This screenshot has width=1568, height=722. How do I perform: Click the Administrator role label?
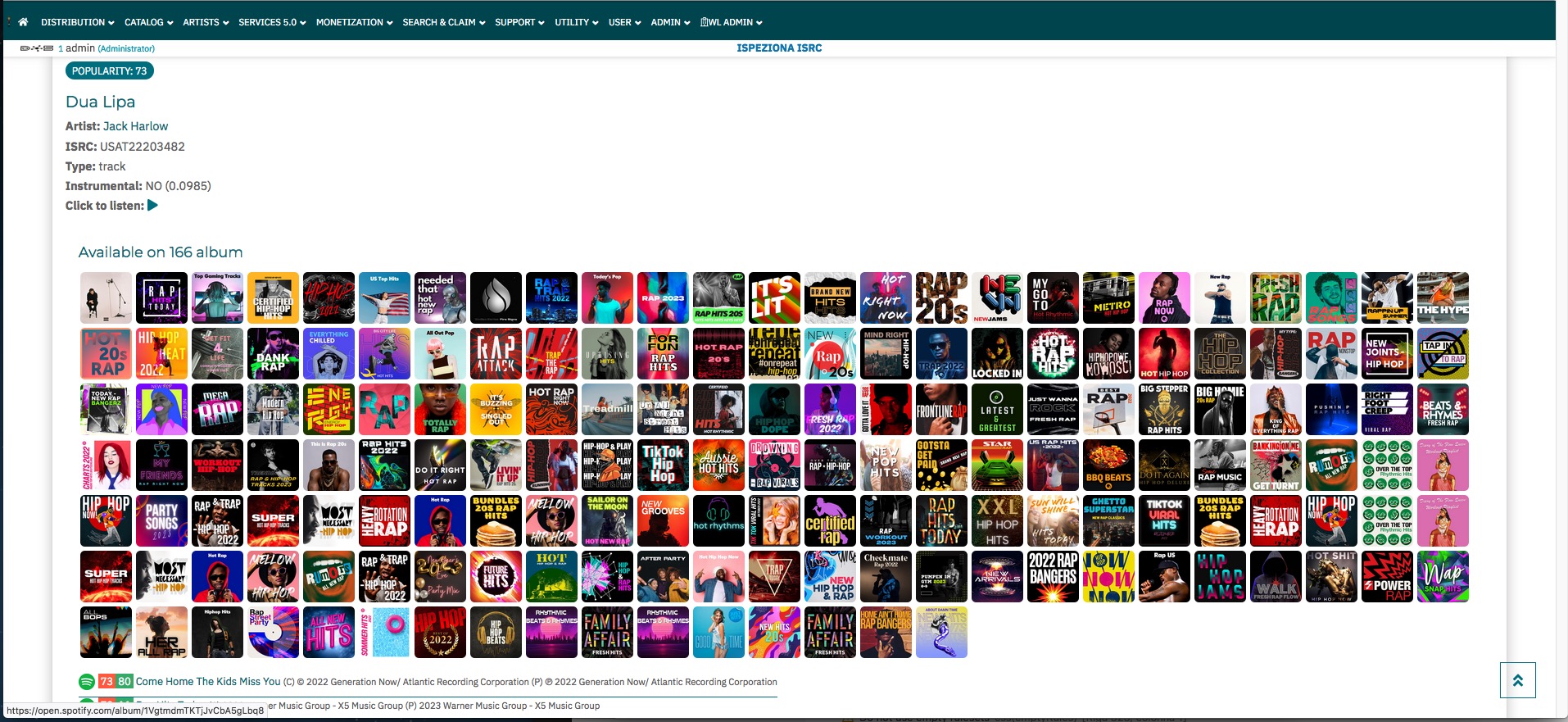[x=126, y=49]
